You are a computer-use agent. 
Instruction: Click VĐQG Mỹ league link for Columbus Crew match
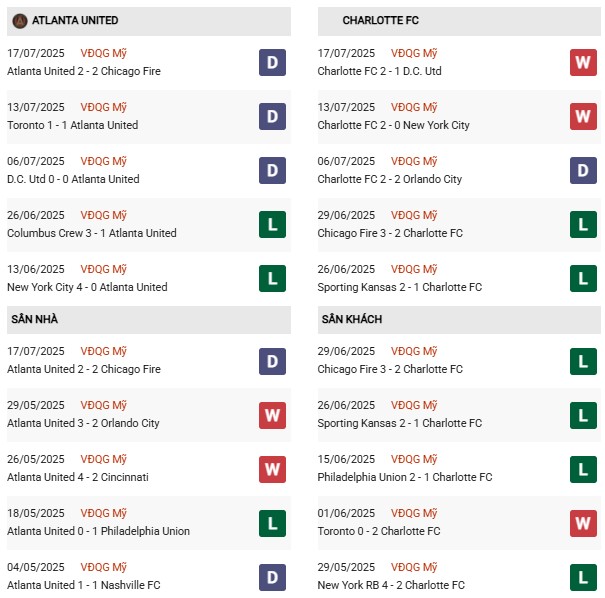[105, 215]
